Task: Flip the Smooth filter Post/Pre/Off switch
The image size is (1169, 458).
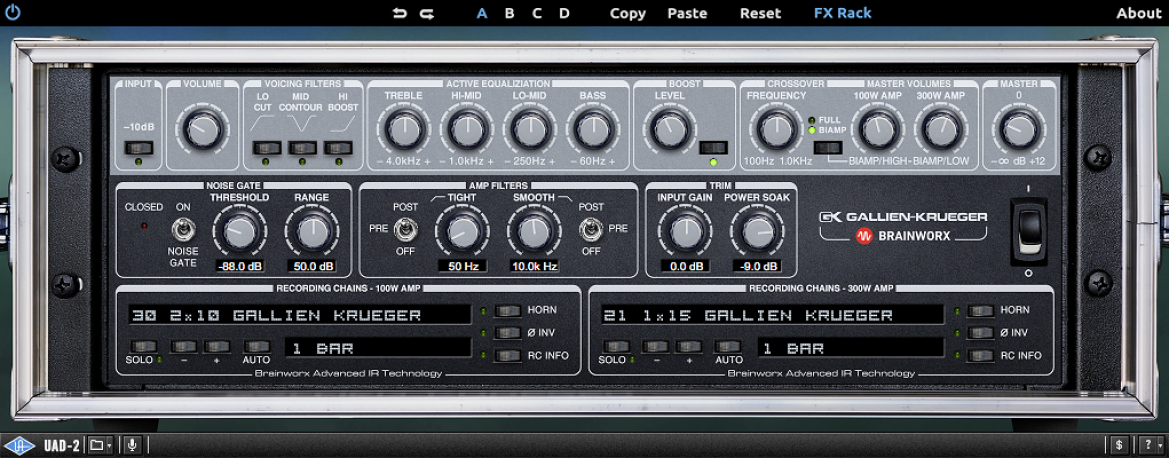Action: 590,228
